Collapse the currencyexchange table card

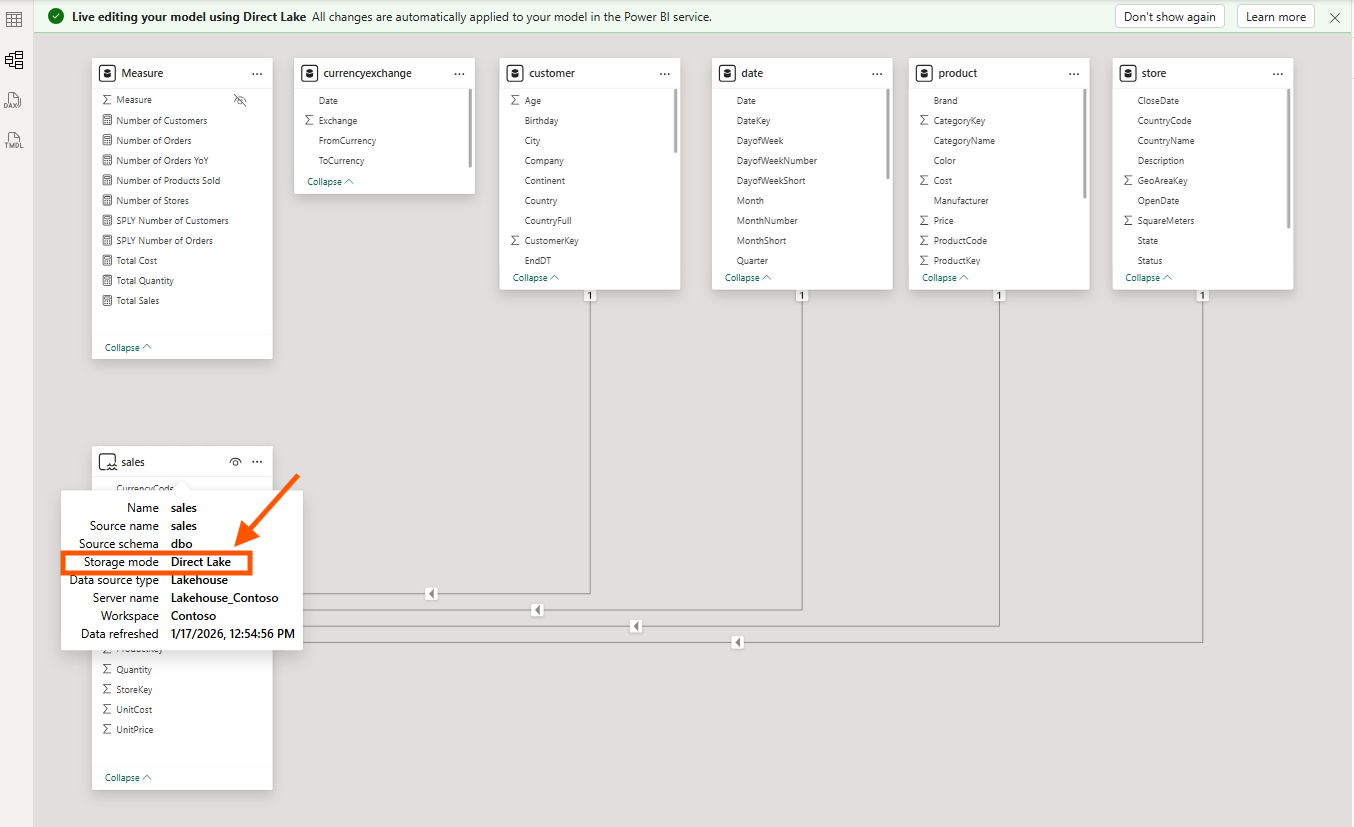pos(330,182)
